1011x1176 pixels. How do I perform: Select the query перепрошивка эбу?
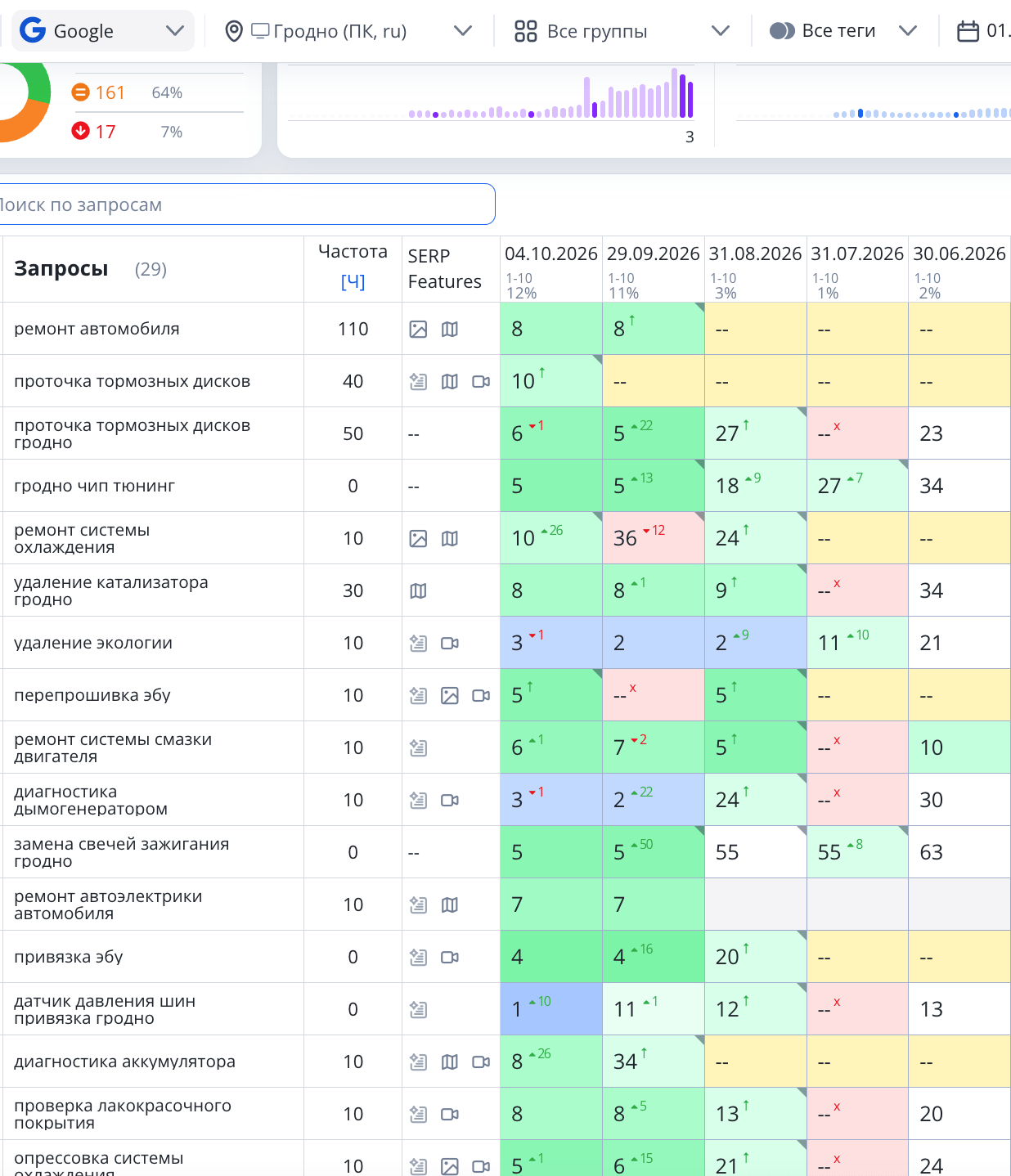(92, 695)
